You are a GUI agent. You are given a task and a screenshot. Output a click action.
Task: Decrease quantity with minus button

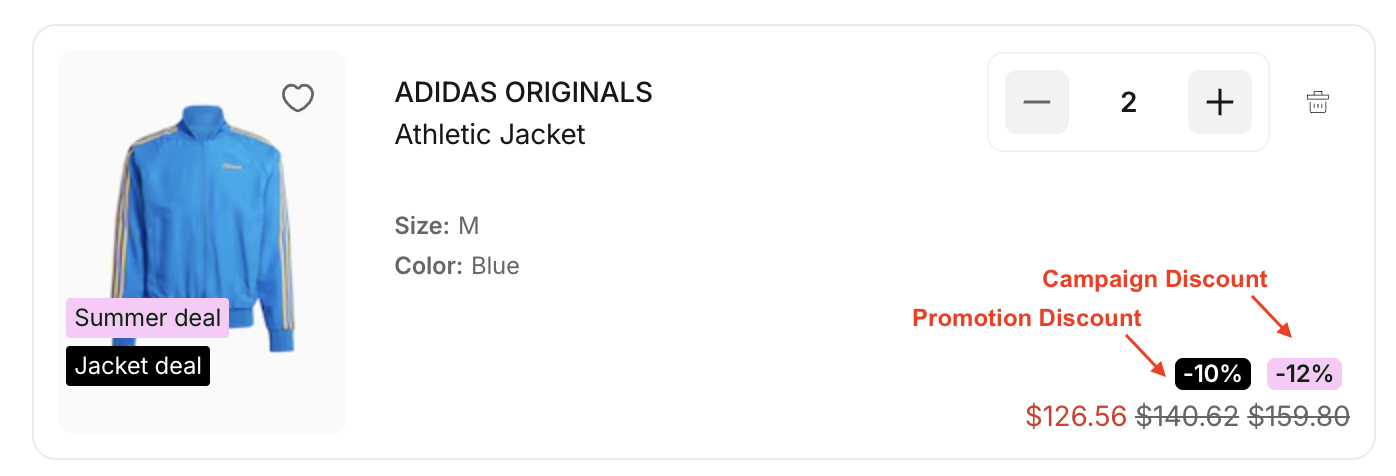1037,102
